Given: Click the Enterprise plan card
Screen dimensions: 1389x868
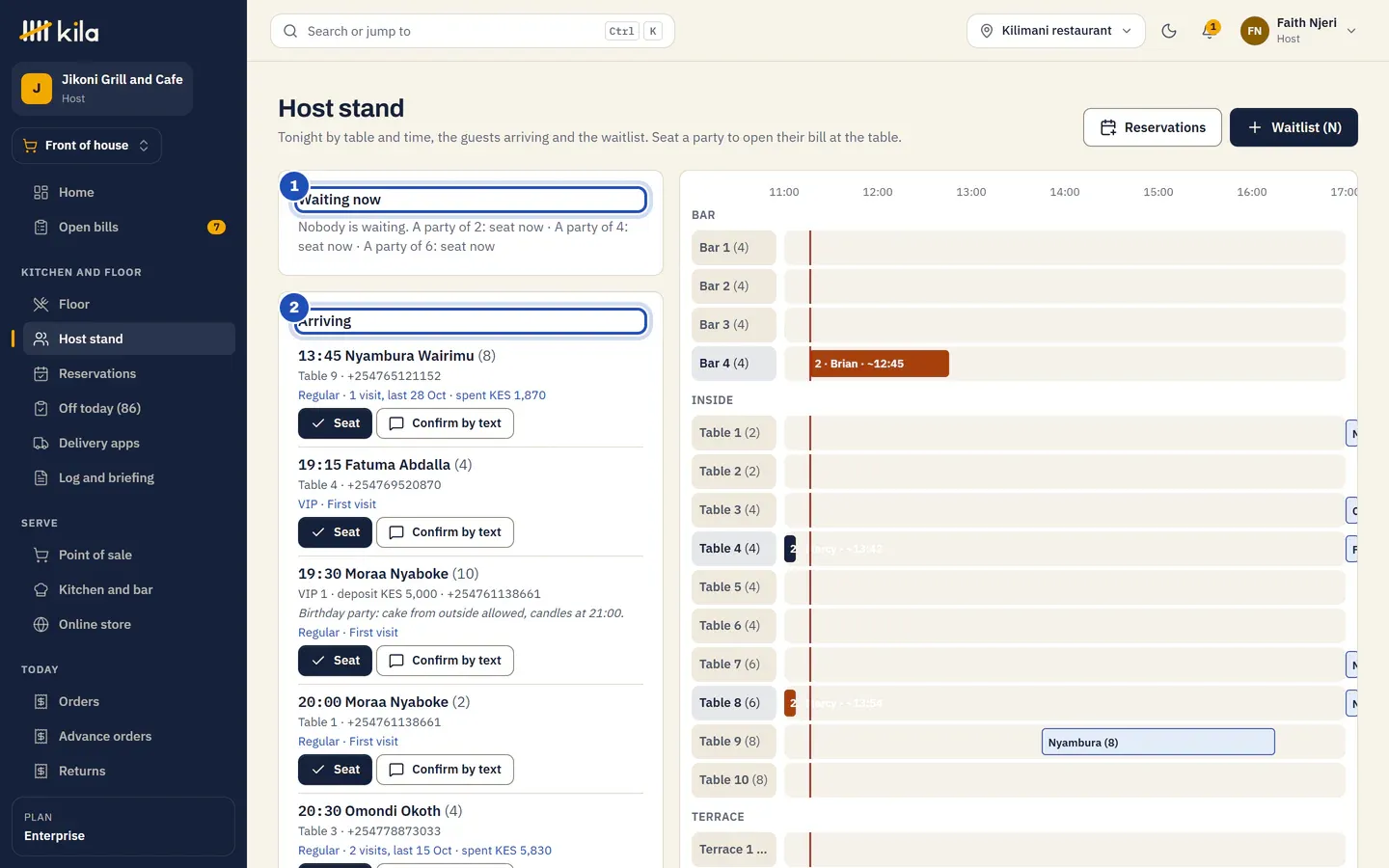Looking at the screenshot, I should (123, 827).
